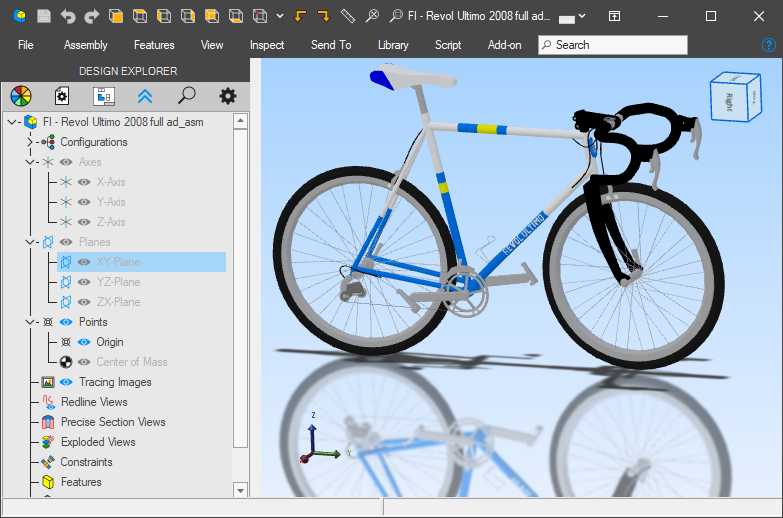Open the view-style dropdown arrow in toolbar
Screen dimensions: 783x518
[279, 16]
